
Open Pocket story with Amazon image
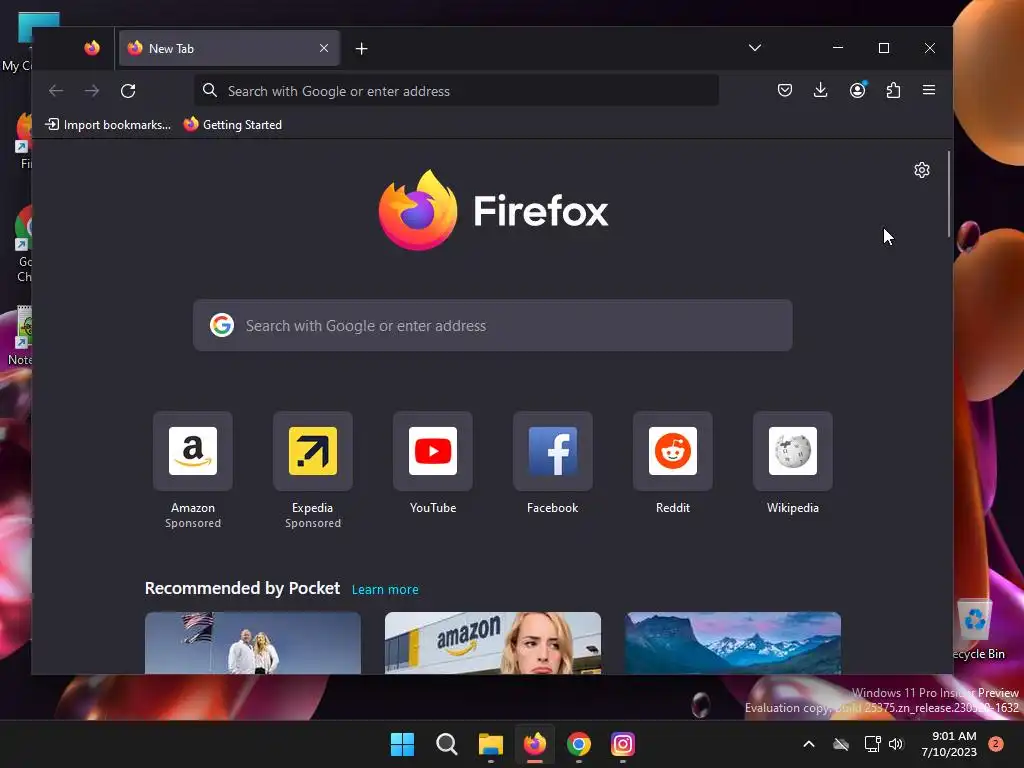[492, 643]
